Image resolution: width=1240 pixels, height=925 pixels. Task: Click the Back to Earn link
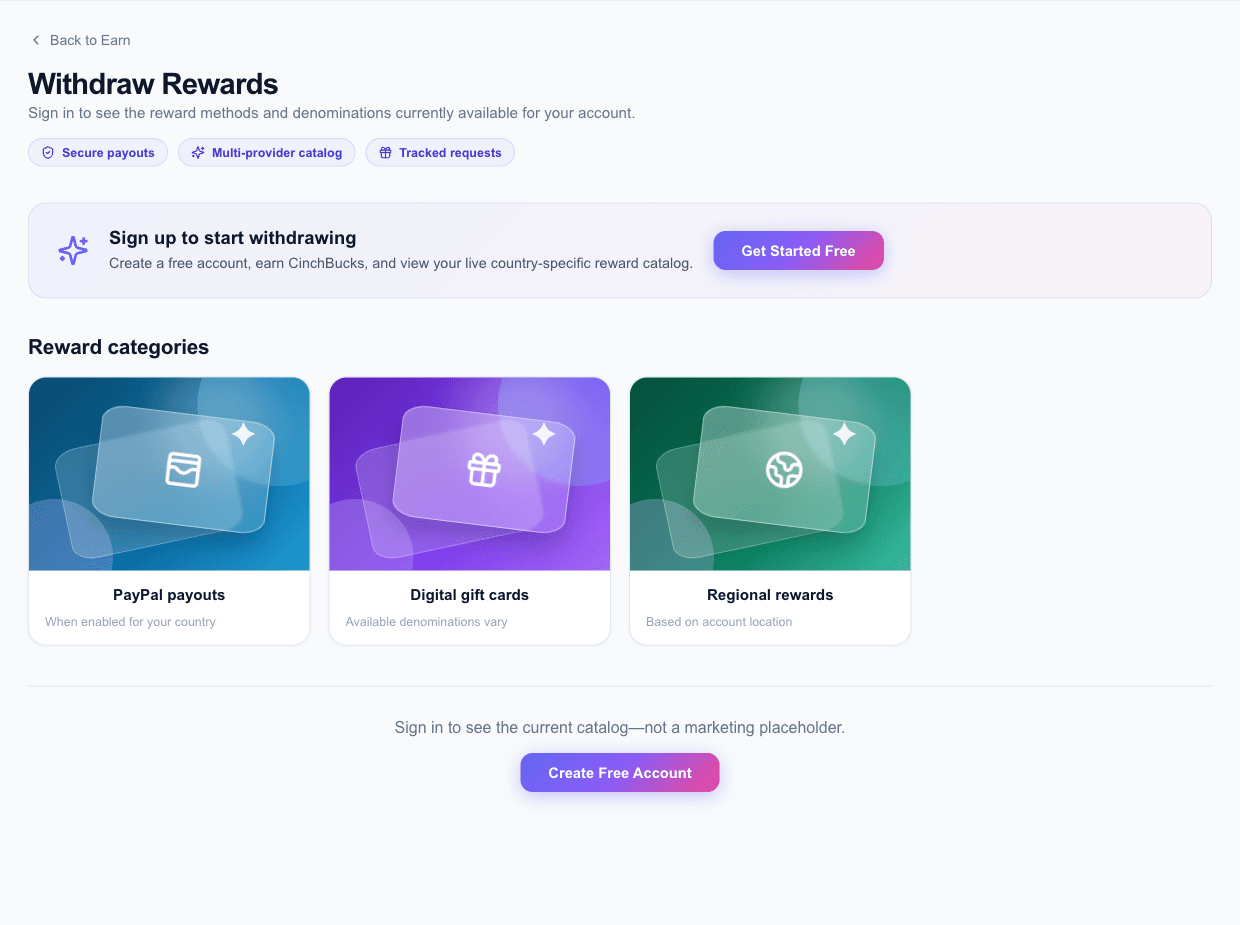click(80, 40)
